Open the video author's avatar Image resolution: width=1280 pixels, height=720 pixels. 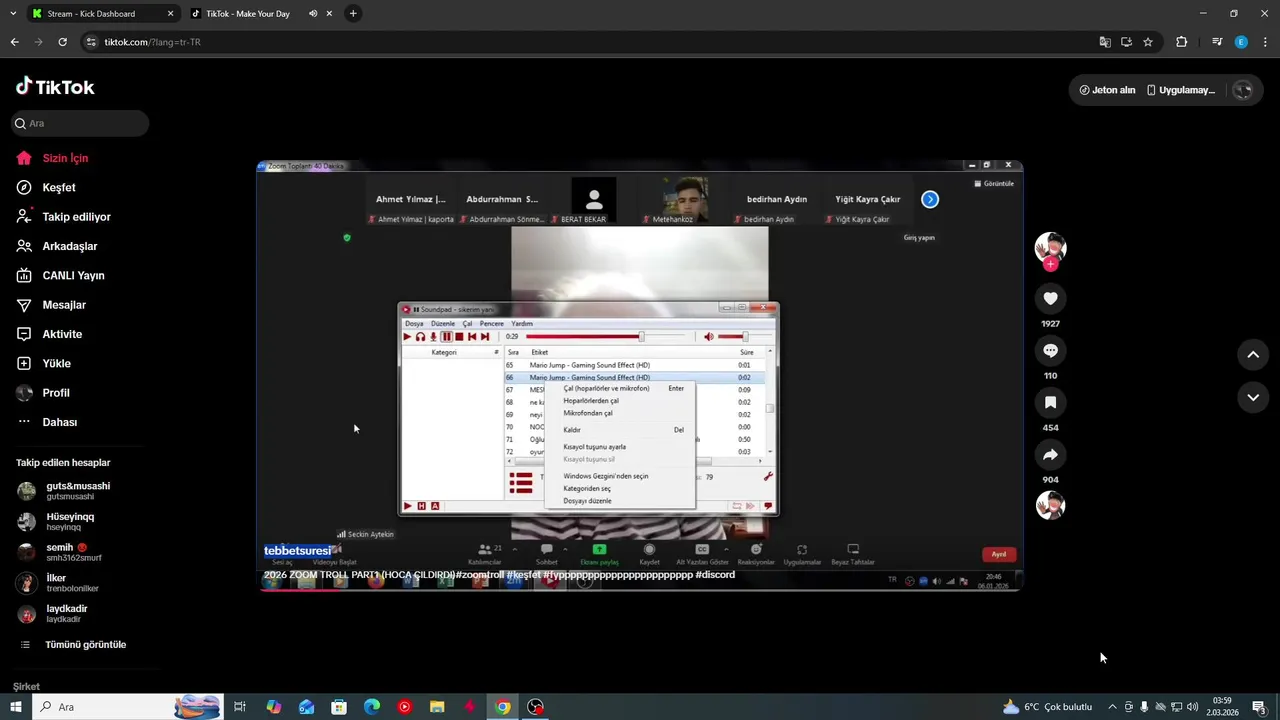1050,248
